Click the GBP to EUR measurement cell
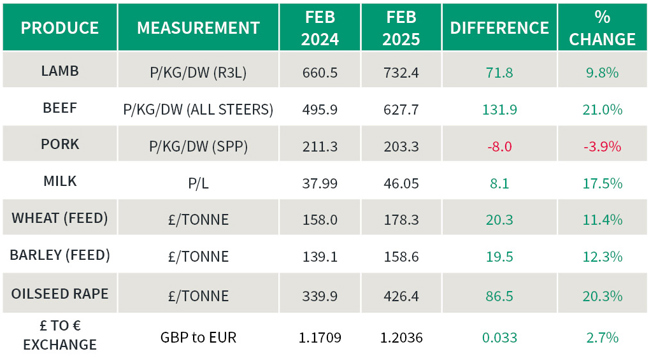 [198, 337]
